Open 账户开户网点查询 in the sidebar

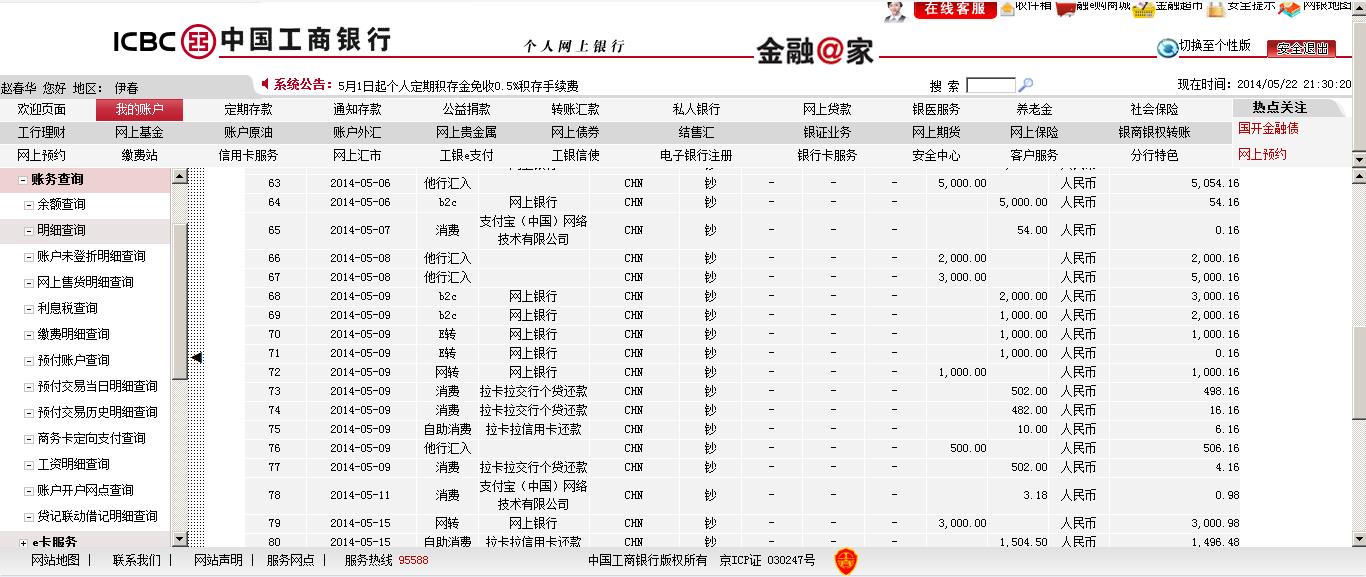point(85,490)
